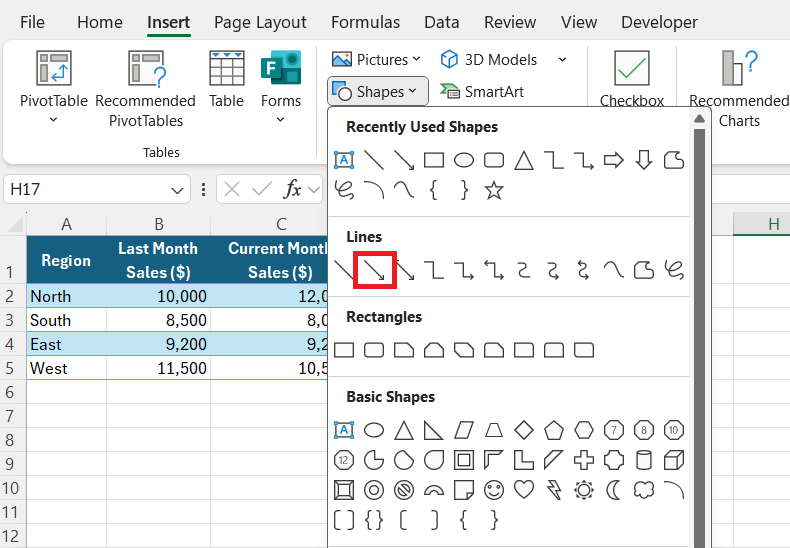This screenshot has height=548, width=790.
Task: Select the Cube in Basic Shapes
Action: coord(674,460)
